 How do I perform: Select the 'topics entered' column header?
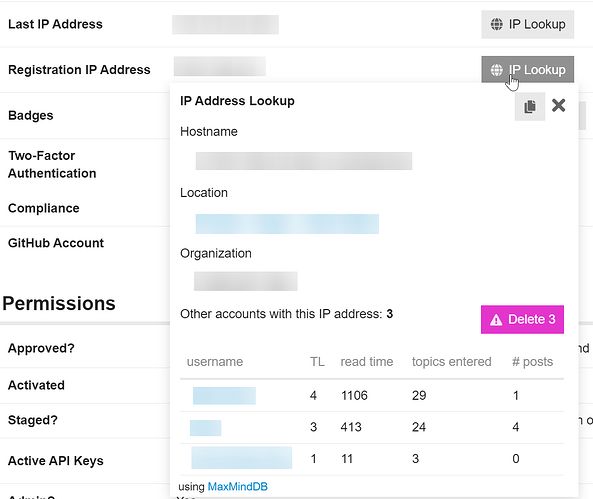pyautogui.click(x=452, y=362)
